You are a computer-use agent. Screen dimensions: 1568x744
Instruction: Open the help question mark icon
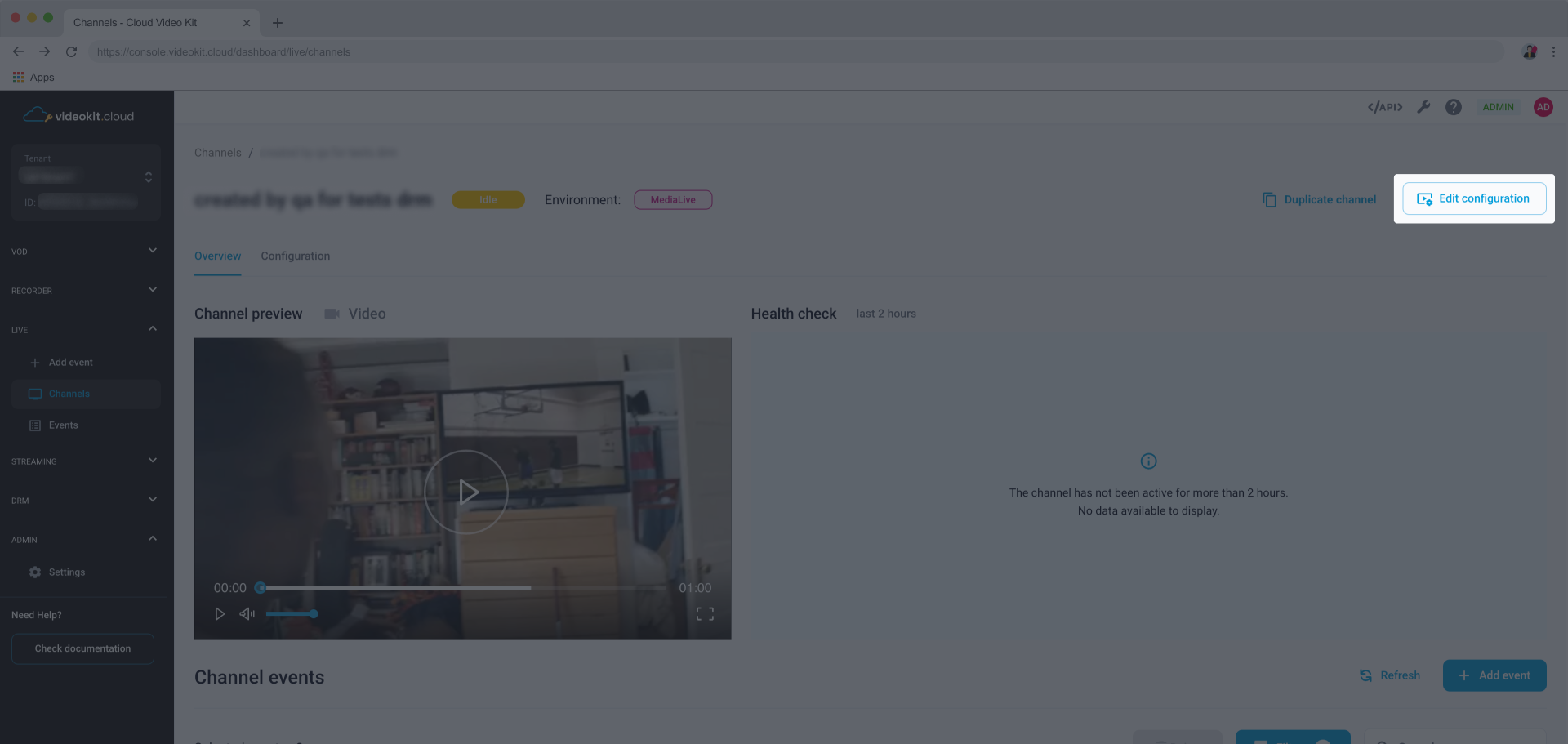[1454, 107]
